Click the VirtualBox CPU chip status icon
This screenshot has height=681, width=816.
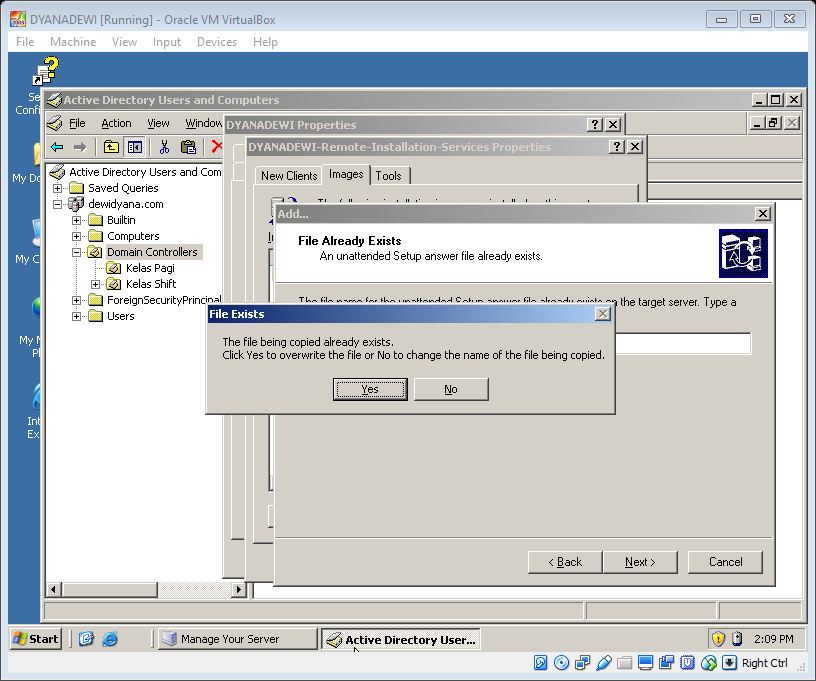tap(687, 663)
